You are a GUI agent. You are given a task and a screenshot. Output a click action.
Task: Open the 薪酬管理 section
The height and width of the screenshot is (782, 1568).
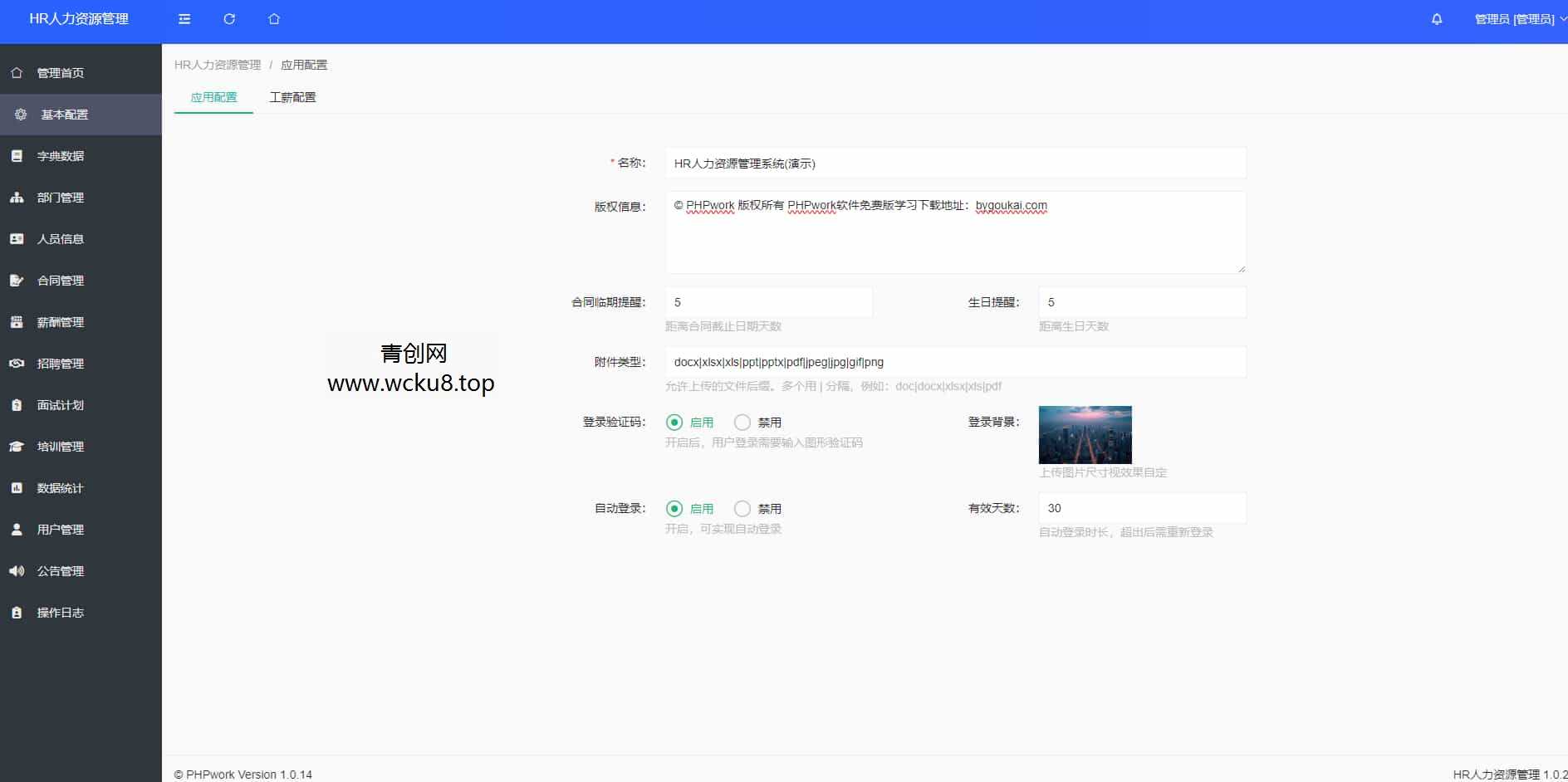(61, 322)
